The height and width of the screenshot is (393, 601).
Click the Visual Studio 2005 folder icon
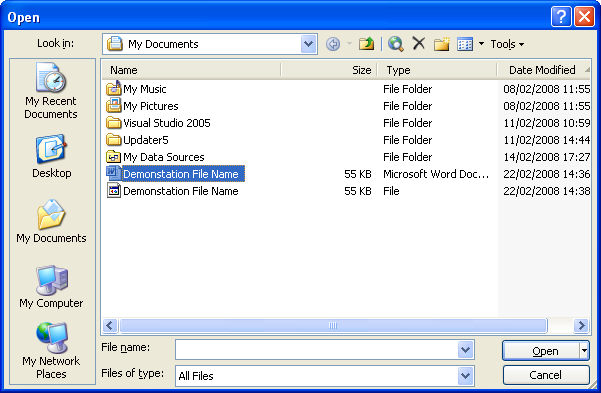tap(113, 123)
